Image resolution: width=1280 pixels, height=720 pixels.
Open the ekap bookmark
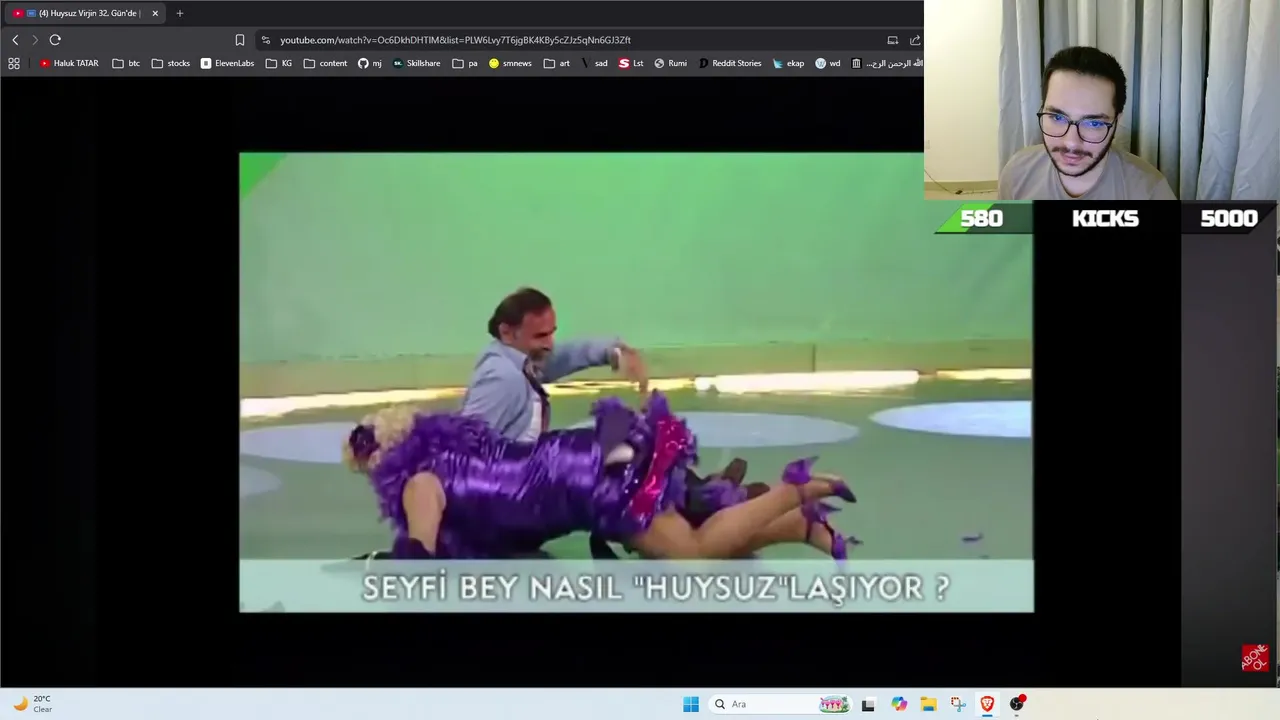coord(788,63)
